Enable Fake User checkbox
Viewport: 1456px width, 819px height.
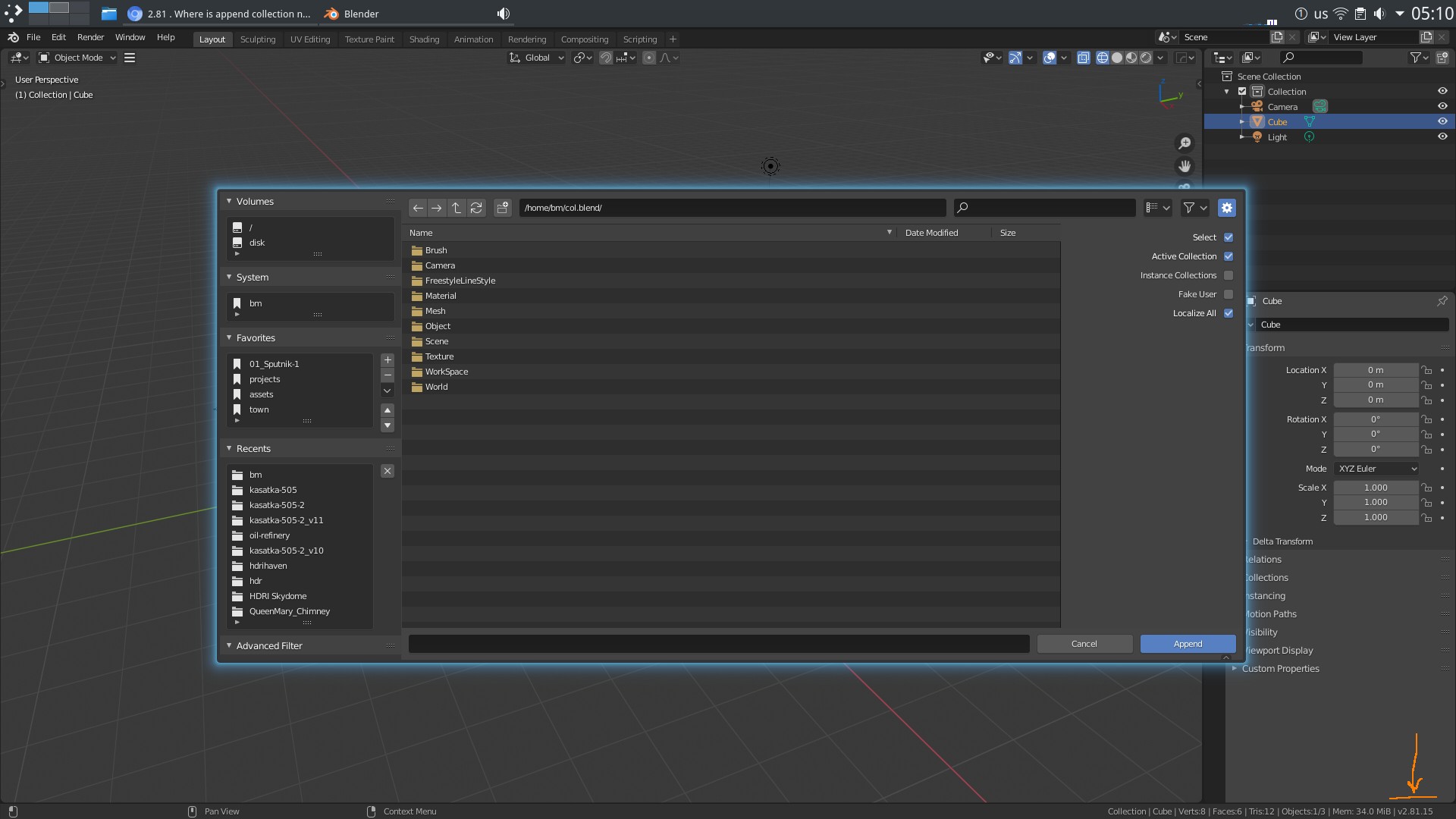pos(1228,294)
